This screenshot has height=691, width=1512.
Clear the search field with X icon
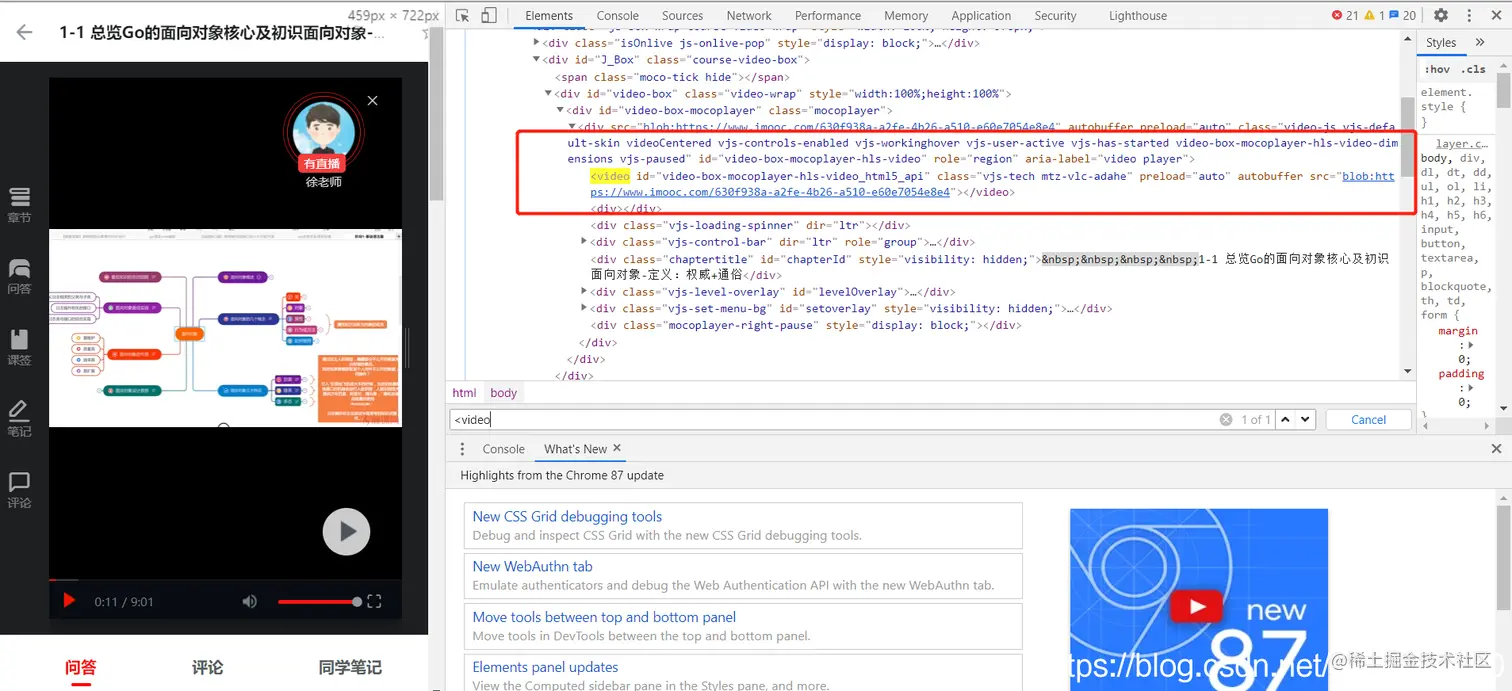[1226, 420]
